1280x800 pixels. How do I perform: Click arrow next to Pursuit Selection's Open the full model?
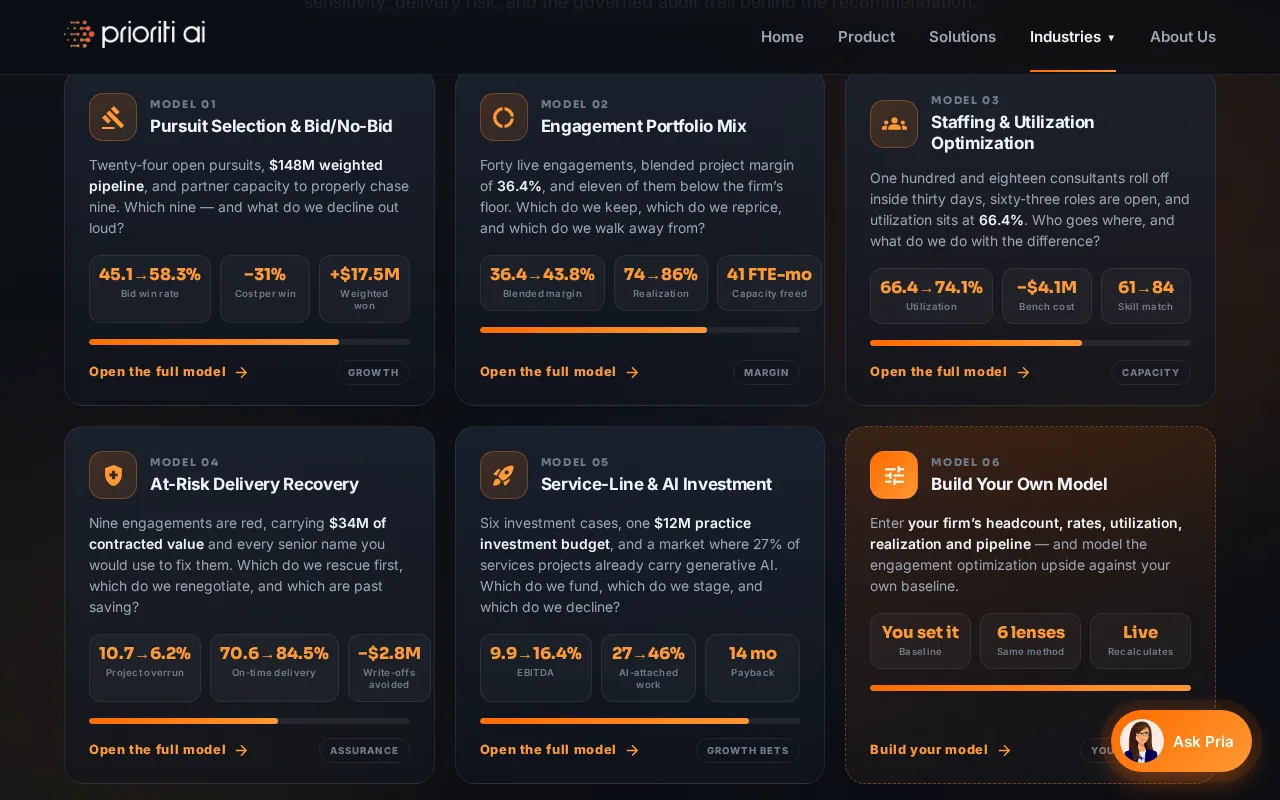pyautogui.click(x=241, y=372)
